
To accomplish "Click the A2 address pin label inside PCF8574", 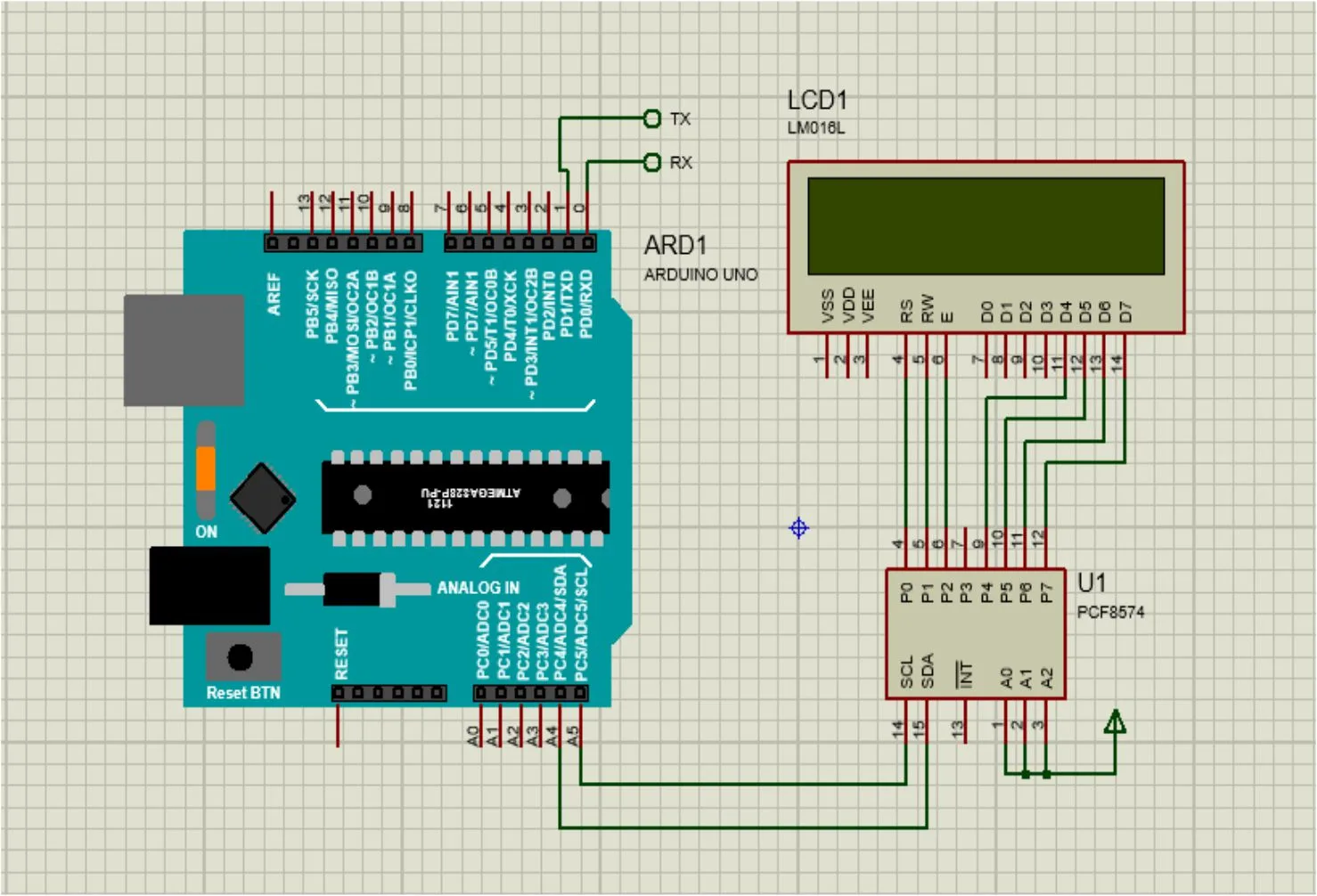I will pyautogui.click(x=1047, y=678).
